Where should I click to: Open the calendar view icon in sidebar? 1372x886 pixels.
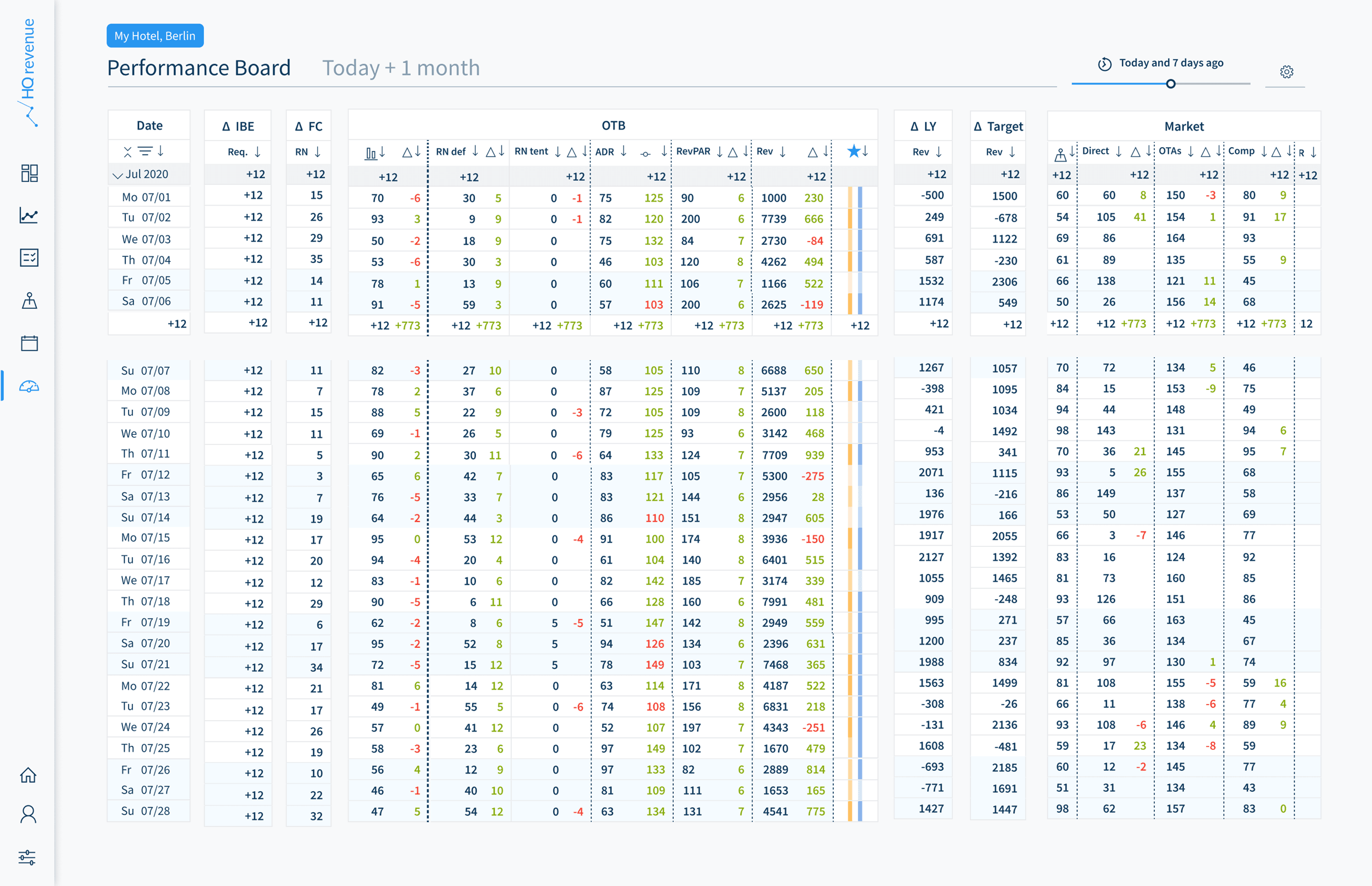tap(29, 343)
